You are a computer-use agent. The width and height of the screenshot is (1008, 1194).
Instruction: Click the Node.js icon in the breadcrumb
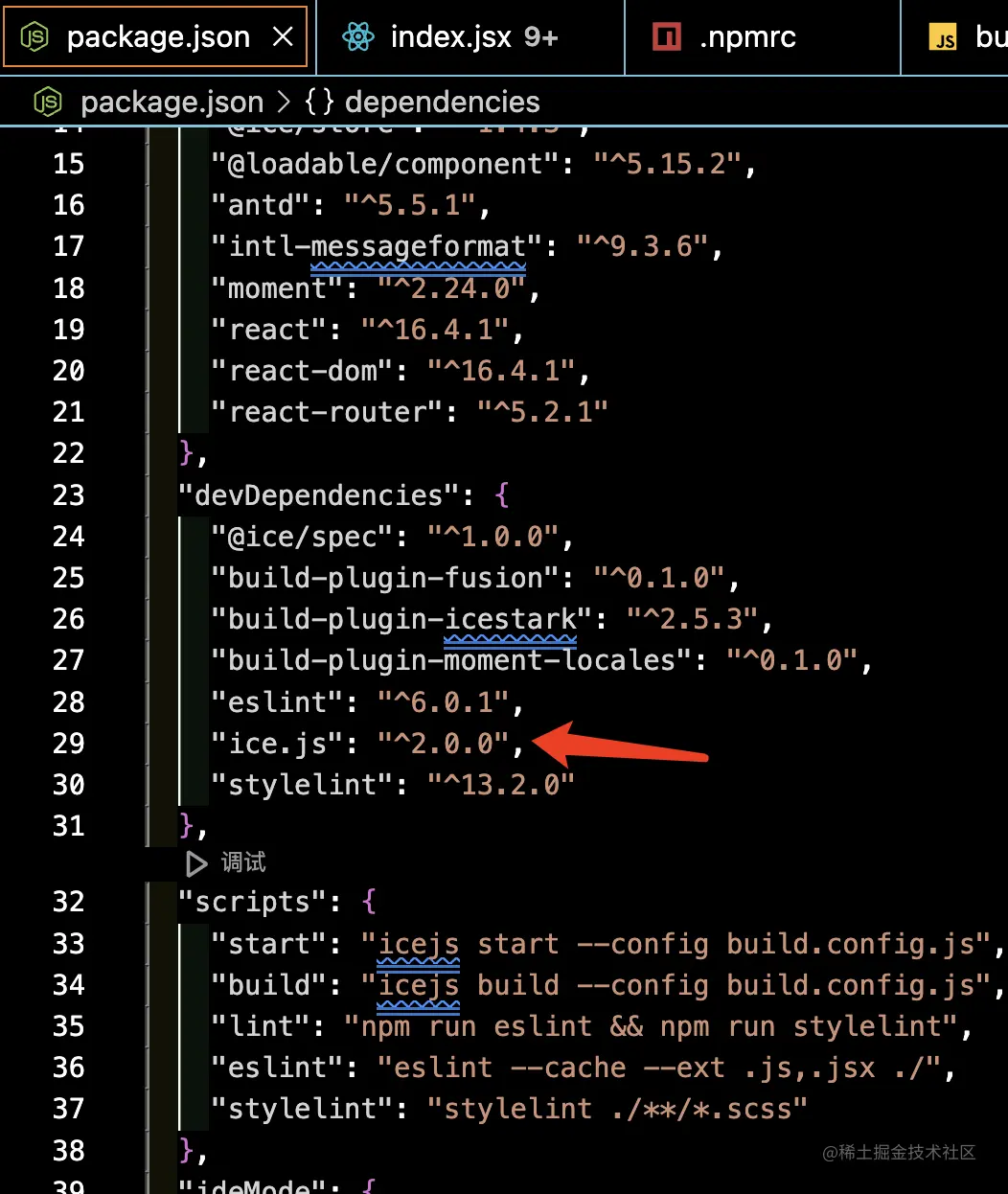click(x=48, y=102)
